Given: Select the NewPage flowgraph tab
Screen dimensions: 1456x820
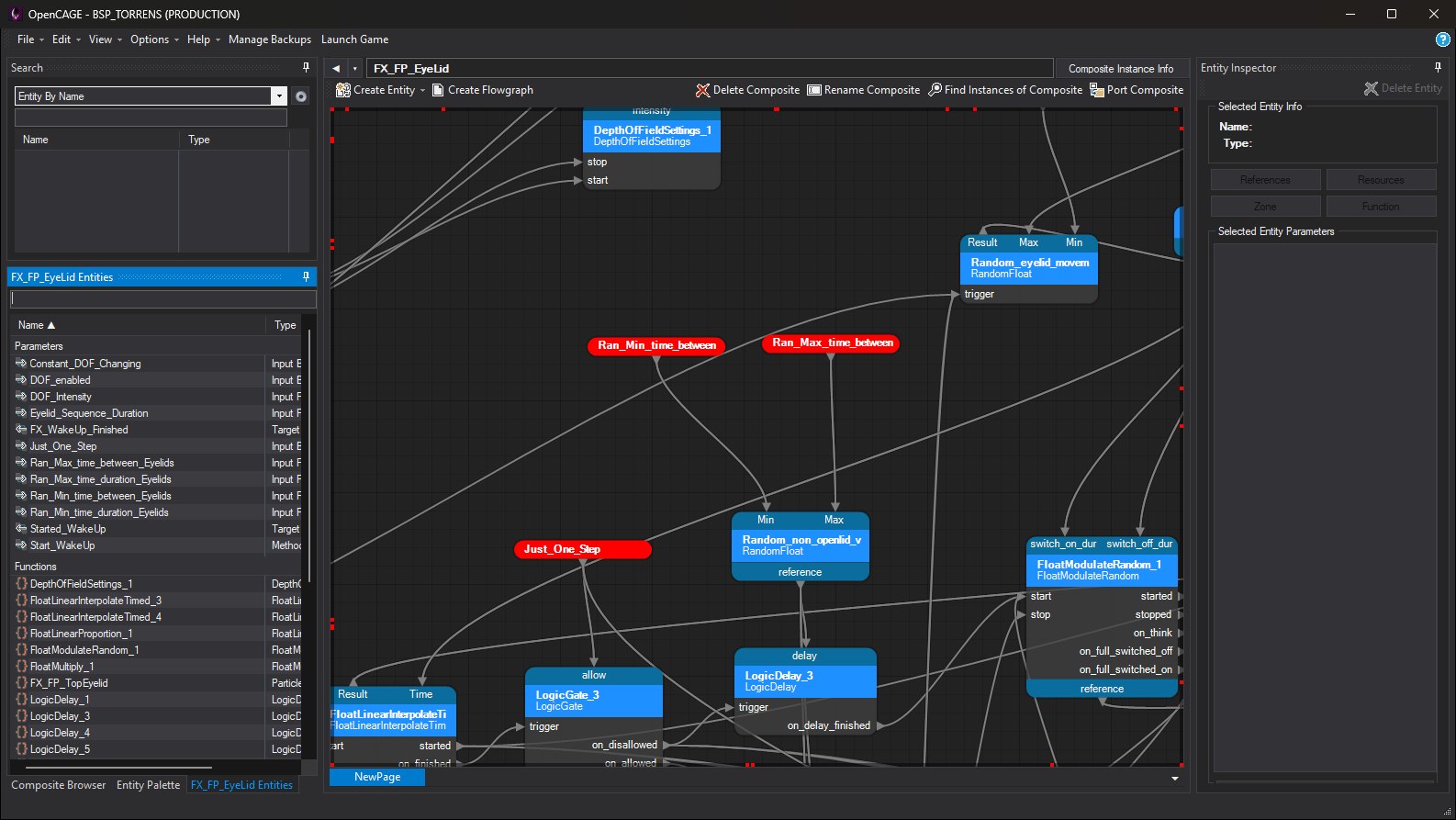Looking at the screenshot, I should [x=377, y=777].
